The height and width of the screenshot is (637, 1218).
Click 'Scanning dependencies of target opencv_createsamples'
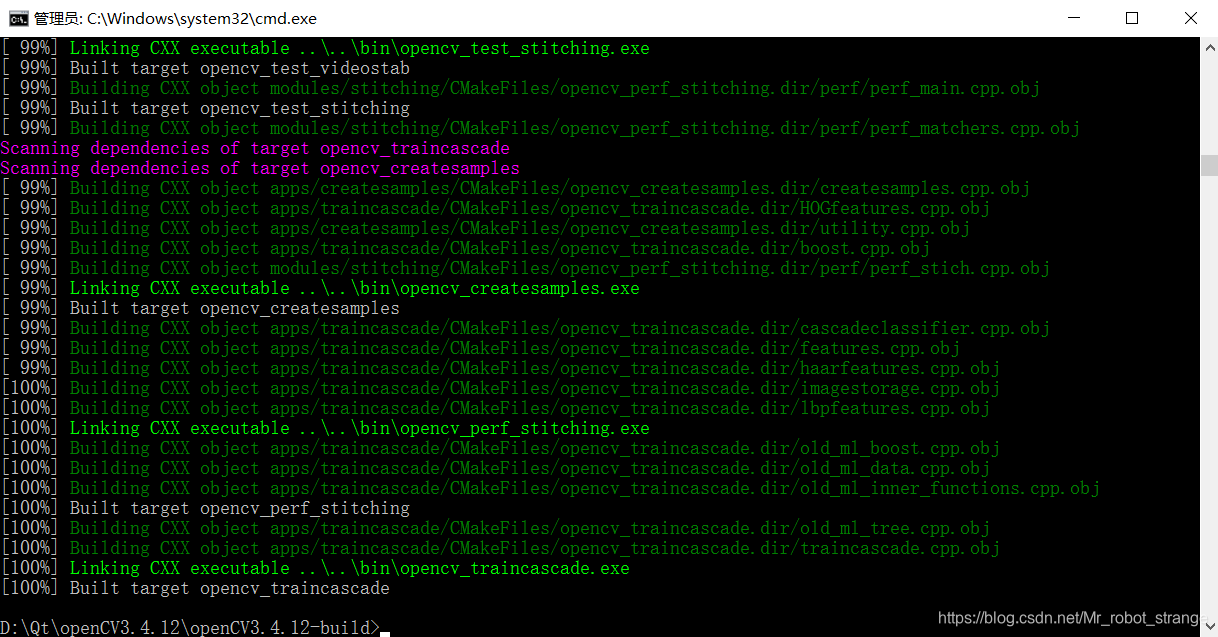(260, 168)
